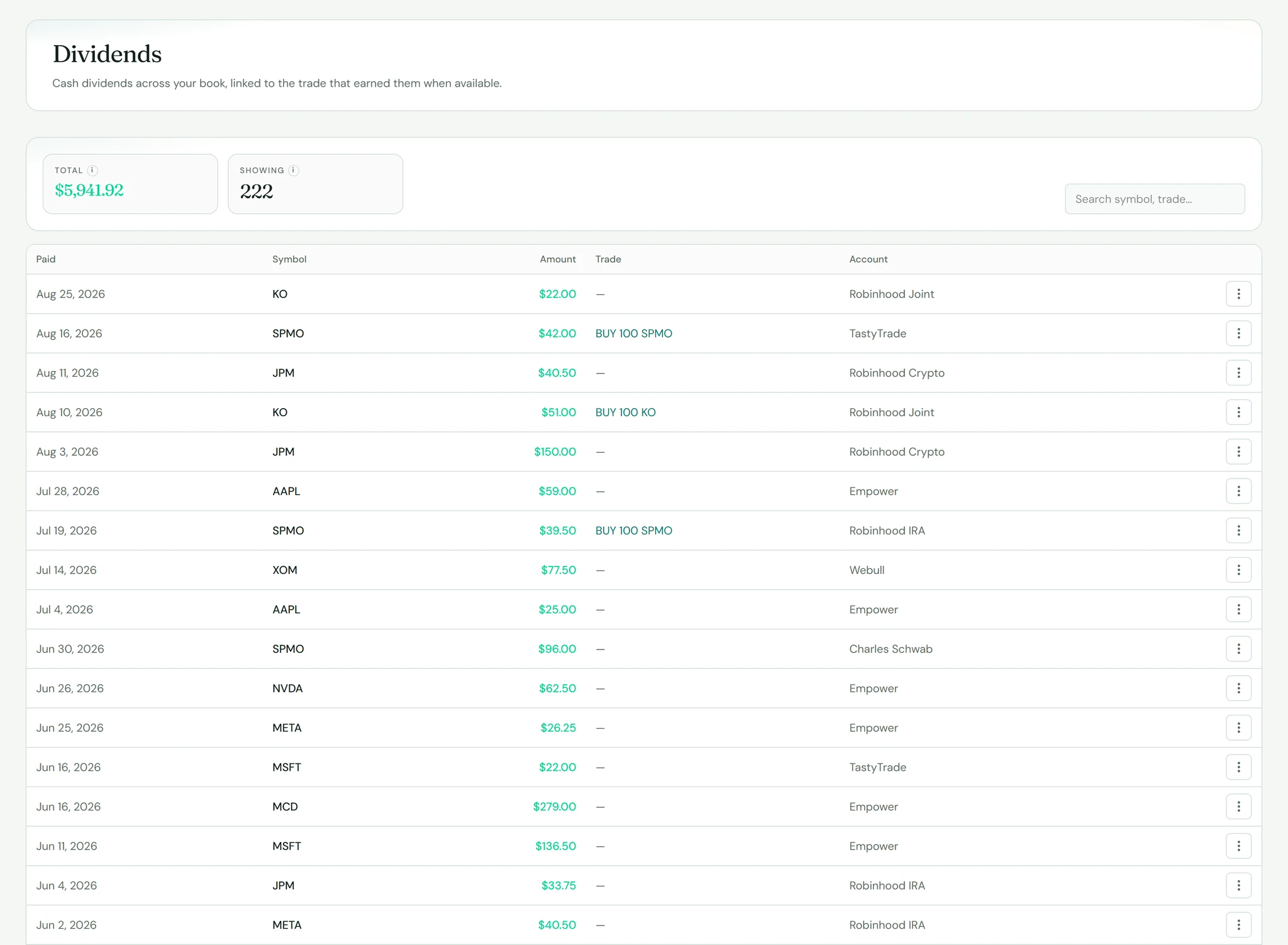Focus the Search symbol, trade field
This screenshot has width=1288, height=945.
point(1155,199)
